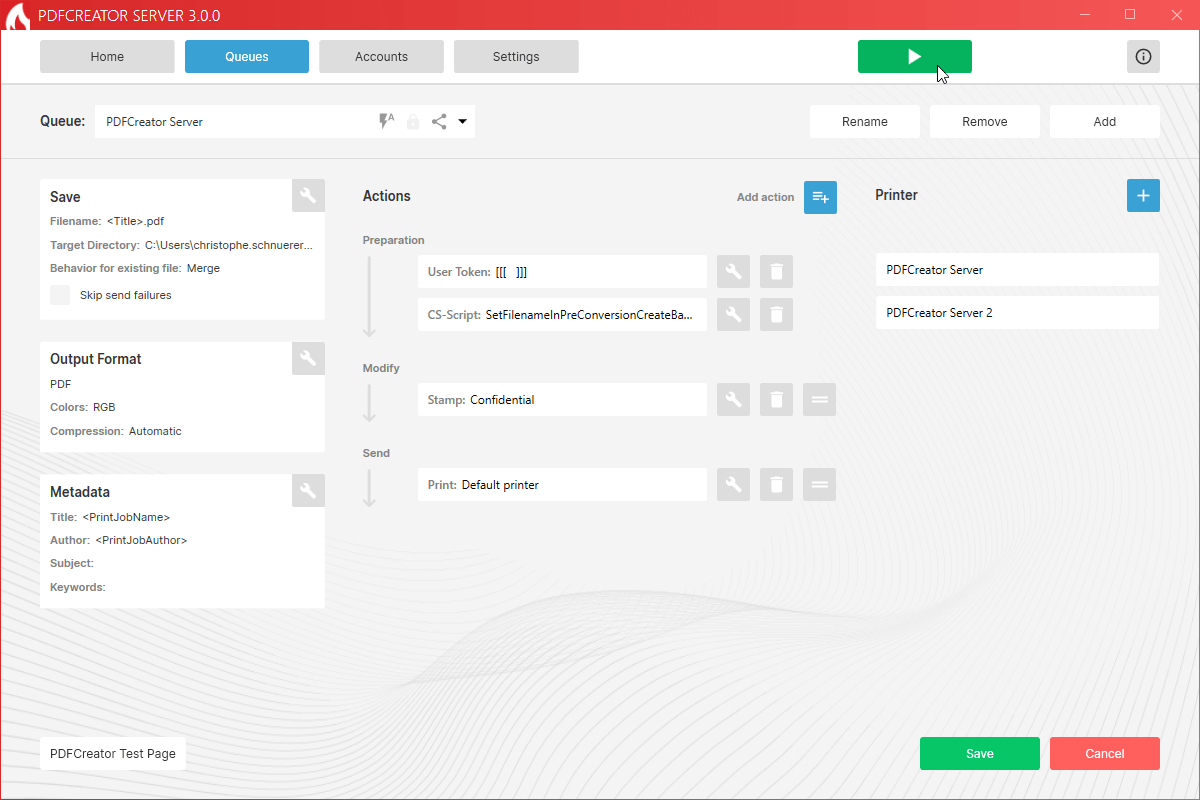1200x800 pixels.
Task: Delete the Print Default printer action
Action: 776,485
